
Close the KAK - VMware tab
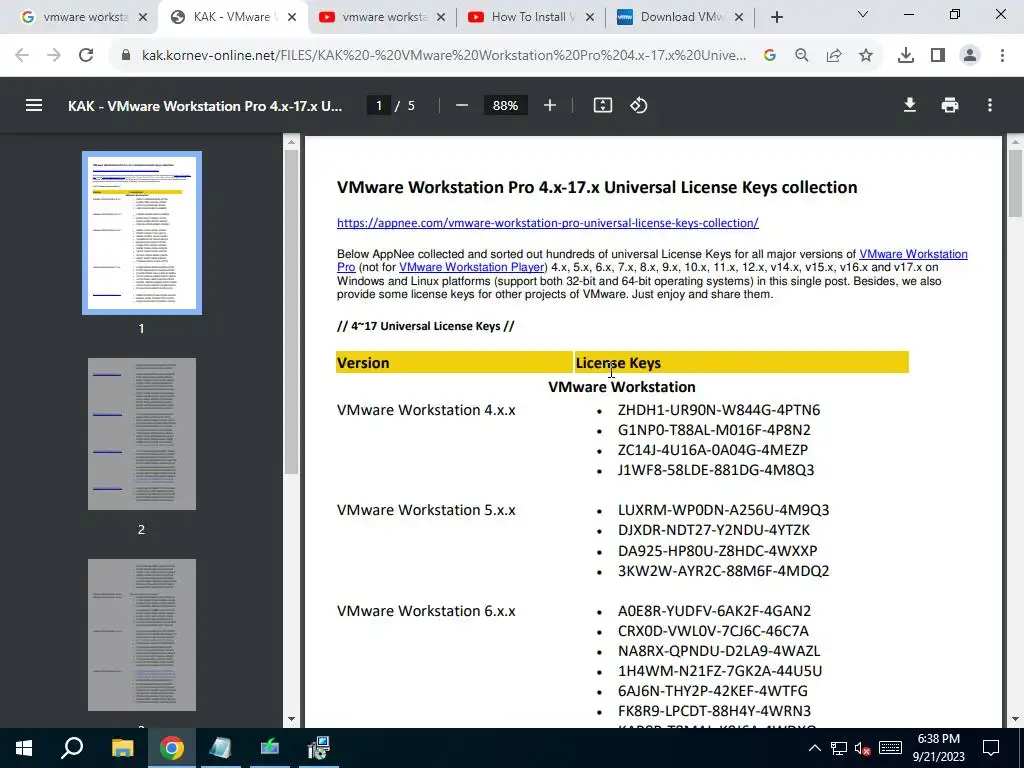(292, 18)
